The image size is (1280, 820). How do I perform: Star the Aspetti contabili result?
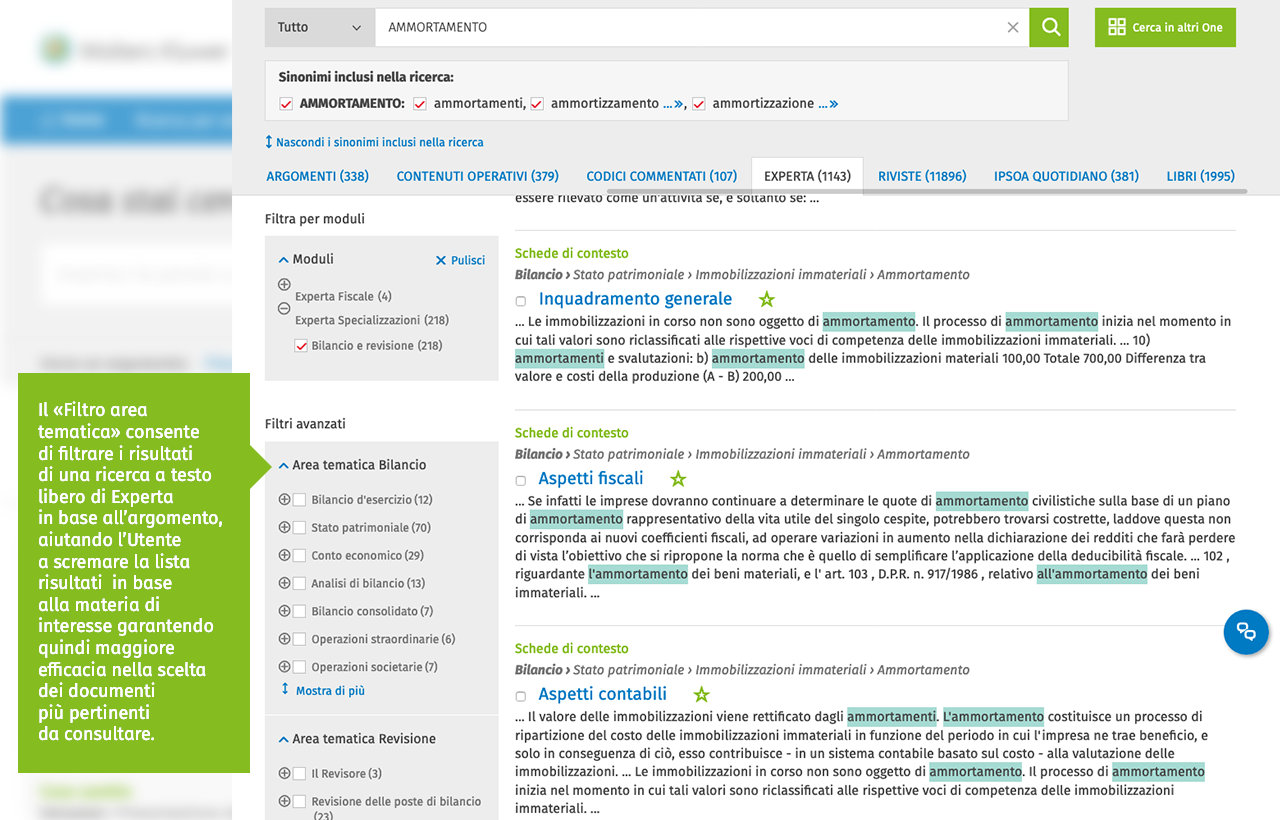click(702, 694)
